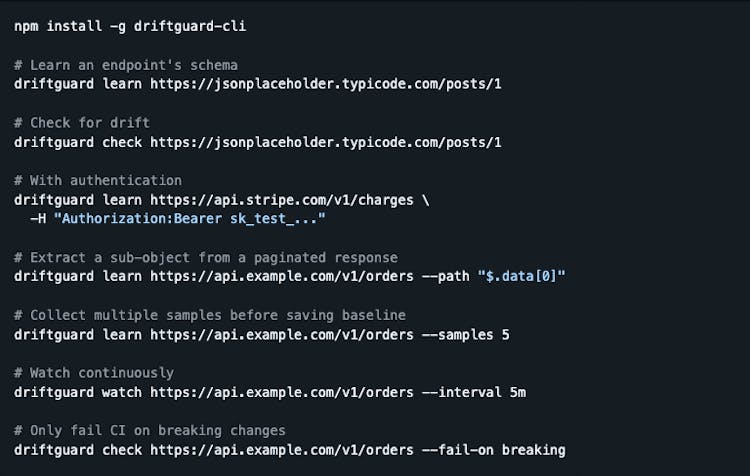Click the "Learn an endpoint's schema" comment
The width and height of the screenshot is (750, 476).
click(x=126, y=65)
